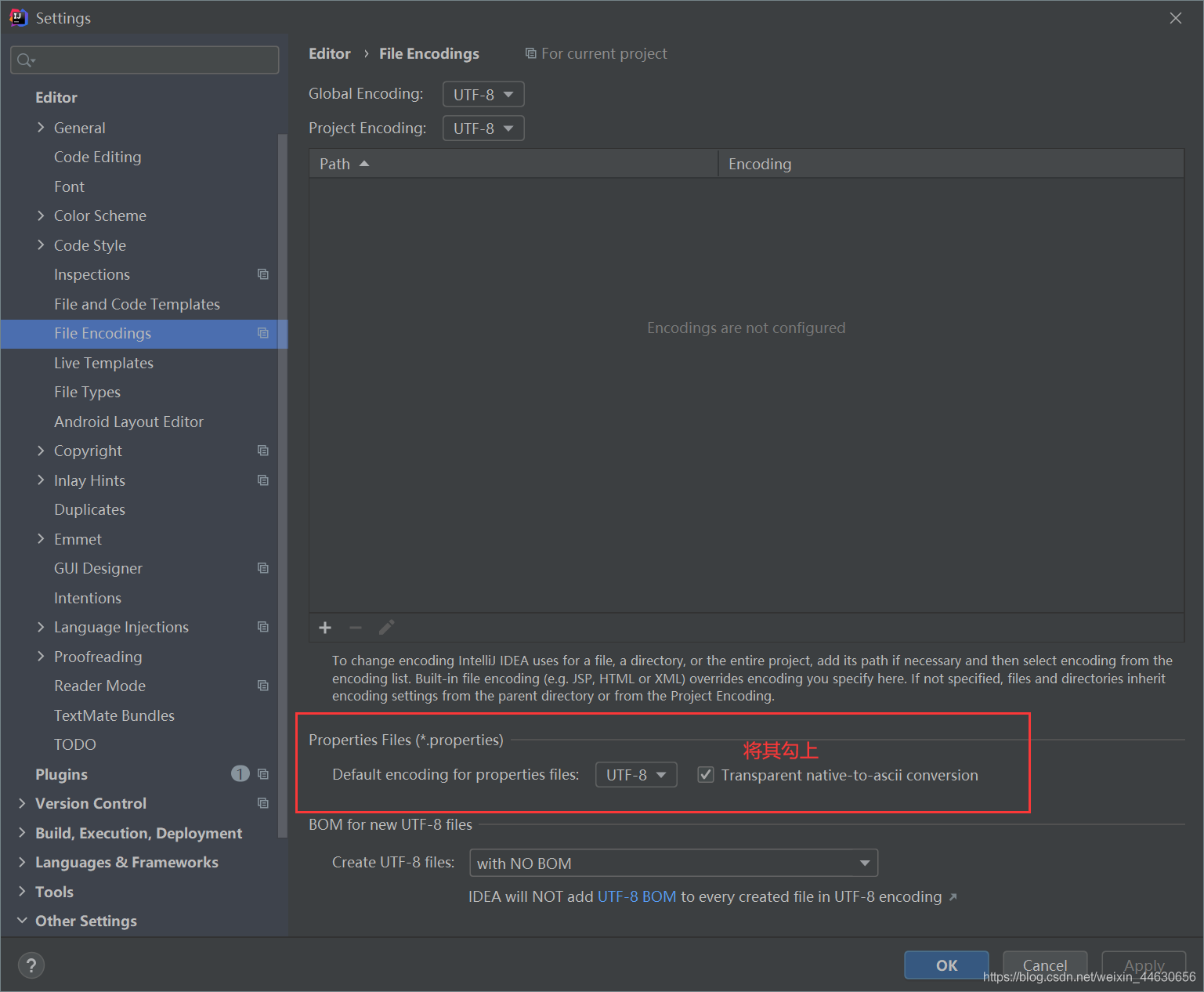The height and width of the screenshot is (992, 1204).
Task: Toggle Transparent native-to-ascii conversion checkbox
Action: click(706, 775)
